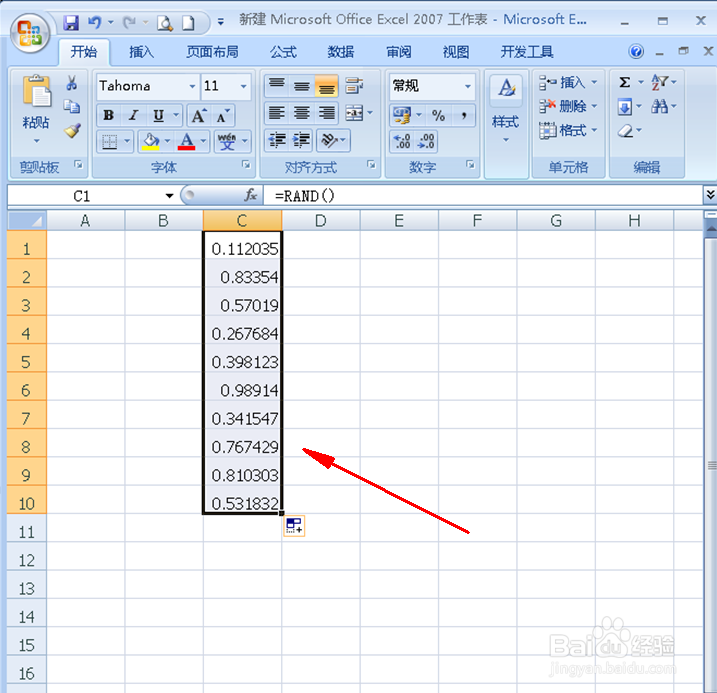Open the font size 11 dropdown

tap(244, 86)
